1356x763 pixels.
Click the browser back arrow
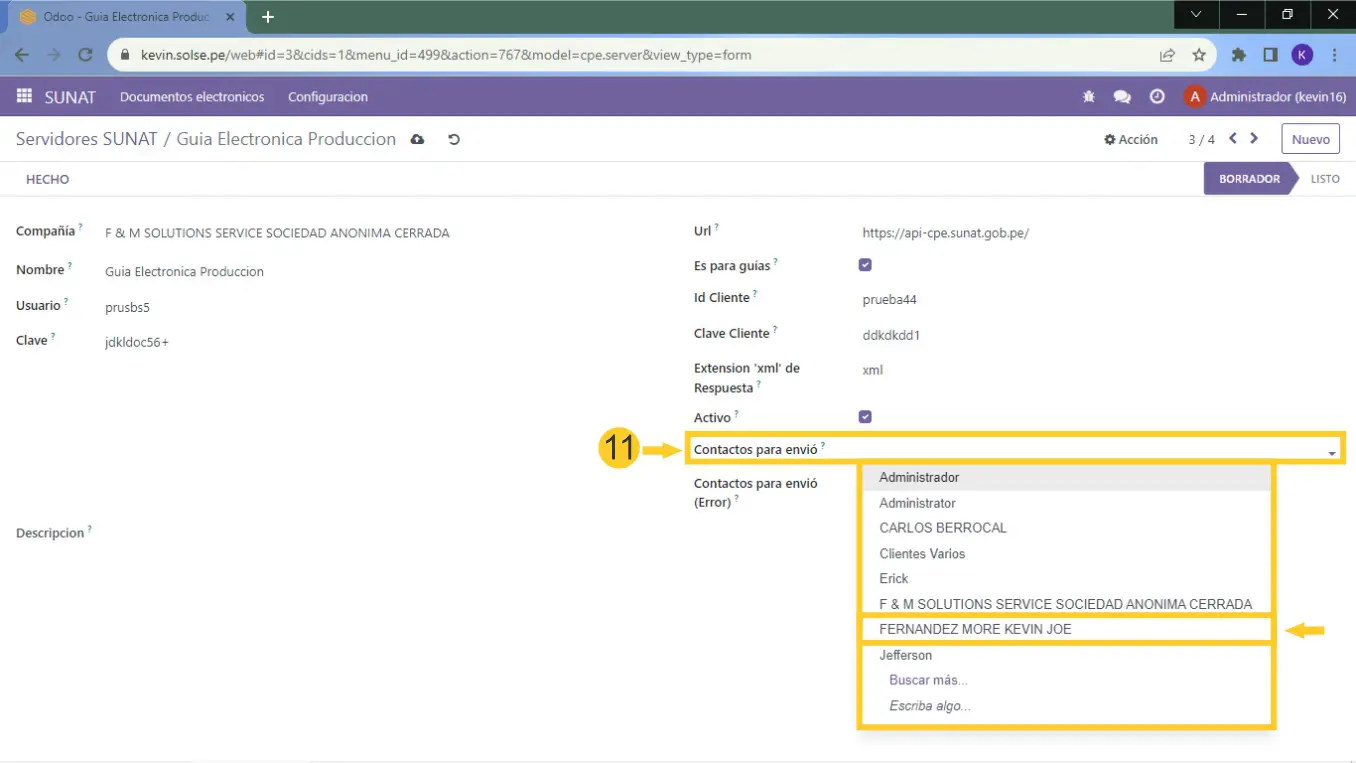(22, 55)
